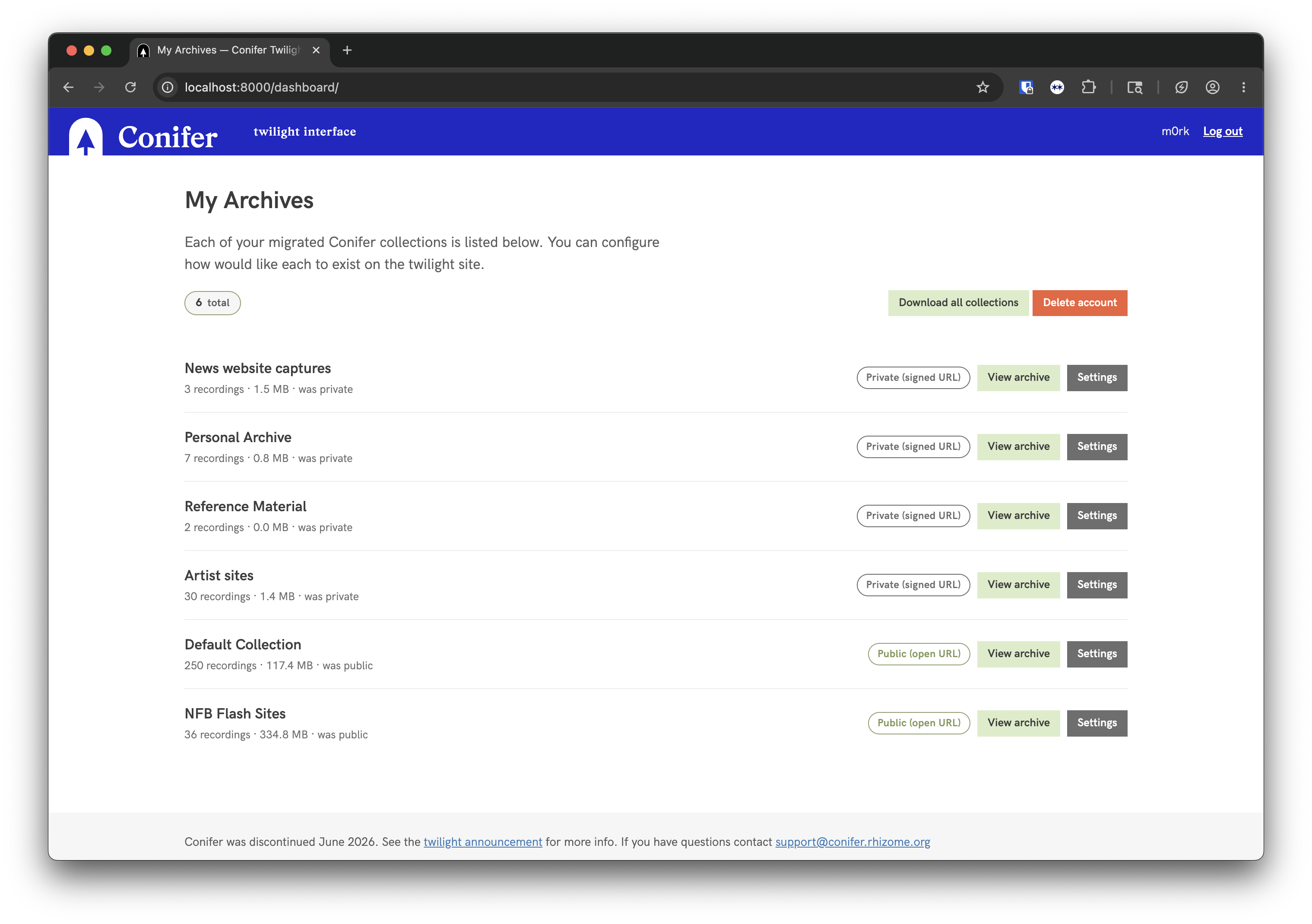
Task: Click the Conifer tree logo icon
Action: point(86,136)
